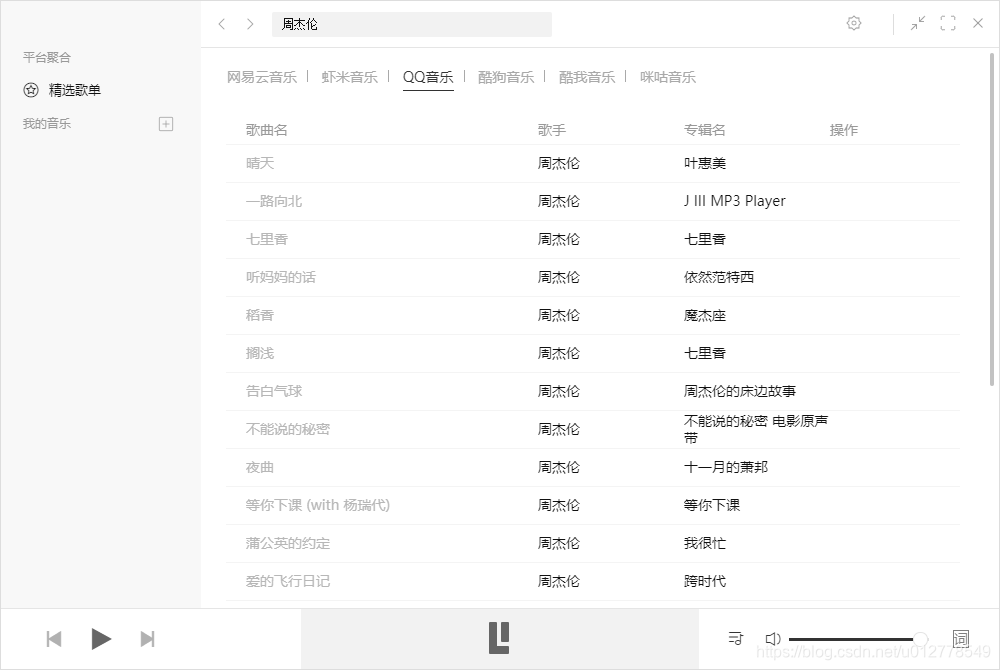Play previous track
Viewport: 1000px width, 670px height.
(54, 639)
